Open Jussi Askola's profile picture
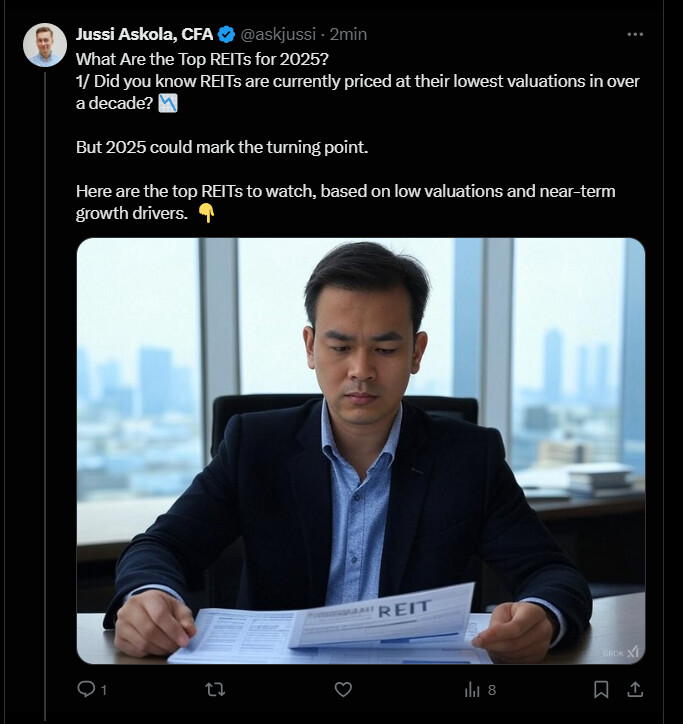This screenshot has width=683, height=724. 46,45
